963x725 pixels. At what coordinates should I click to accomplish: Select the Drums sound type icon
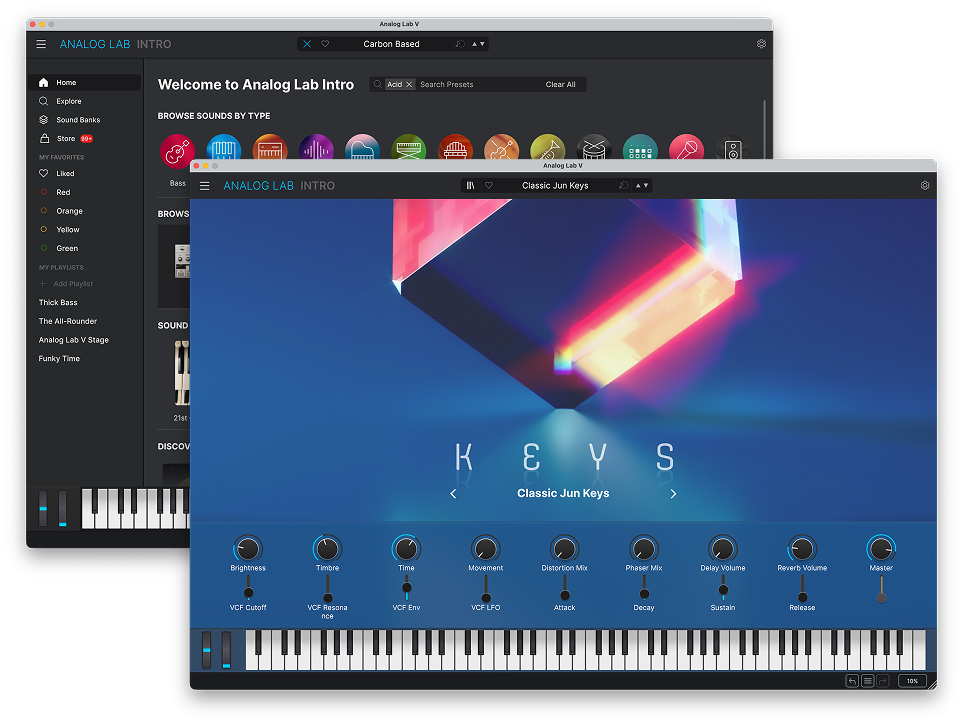coord(594,150)
